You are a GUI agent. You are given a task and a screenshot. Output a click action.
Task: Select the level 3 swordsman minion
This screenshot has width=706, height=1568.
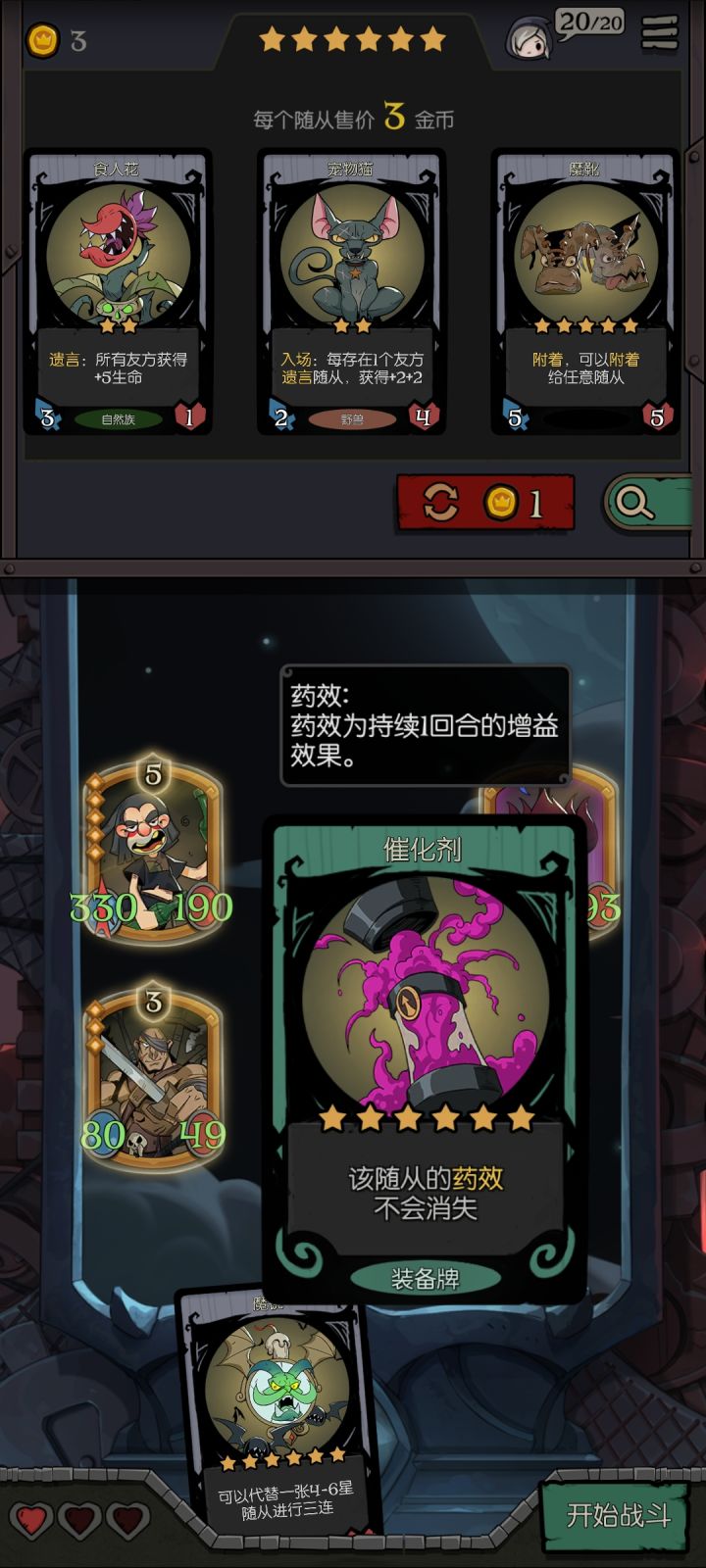[154, 1078]
